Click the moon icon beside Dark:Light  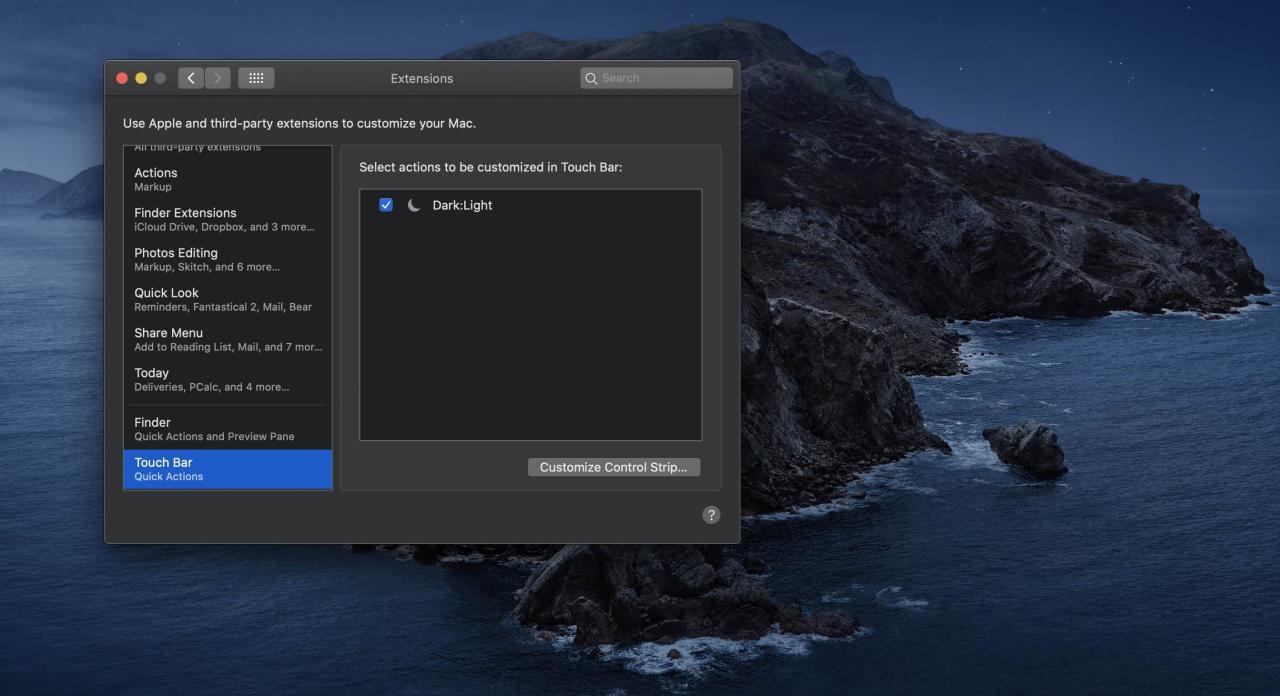[x=414, y=205]
